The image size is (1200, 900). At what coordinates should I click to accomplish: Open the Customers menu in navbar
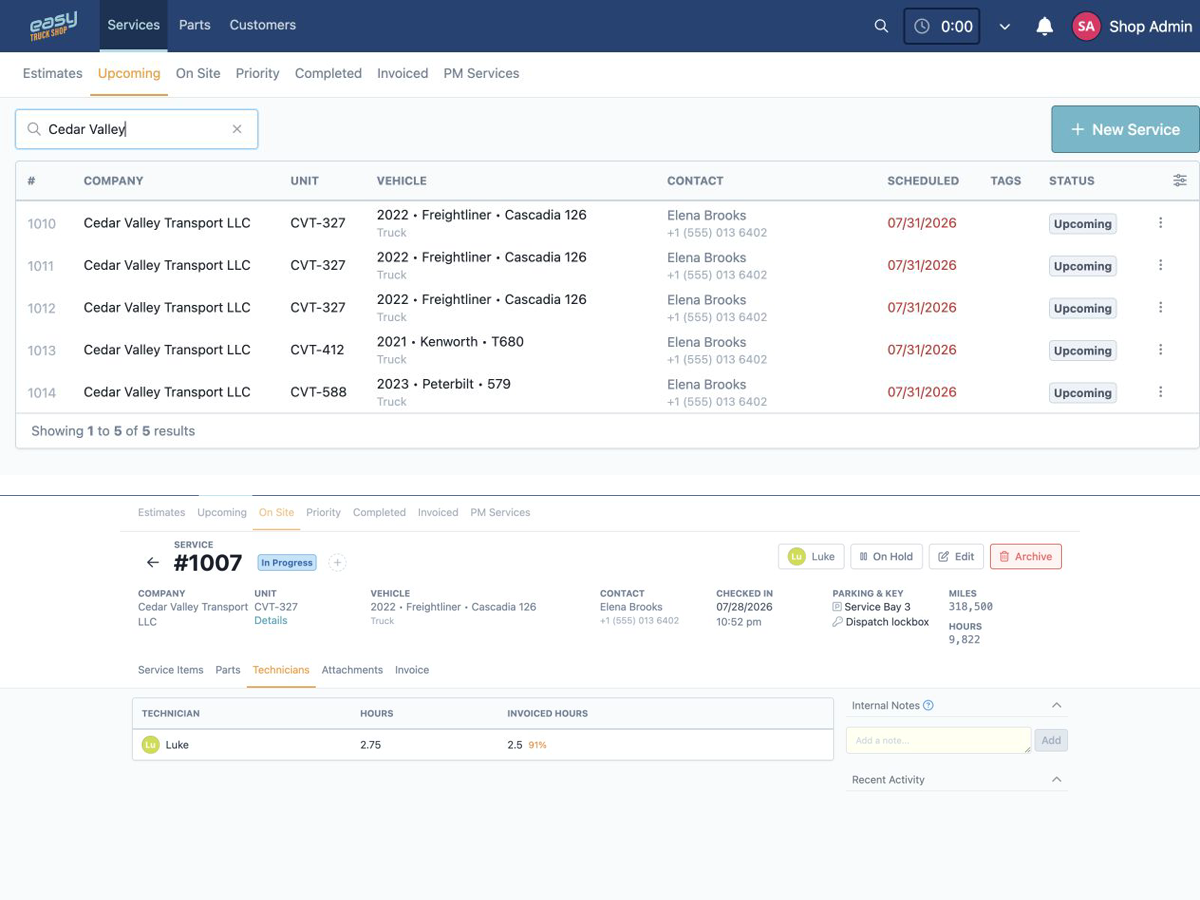(x=262, y=25)
